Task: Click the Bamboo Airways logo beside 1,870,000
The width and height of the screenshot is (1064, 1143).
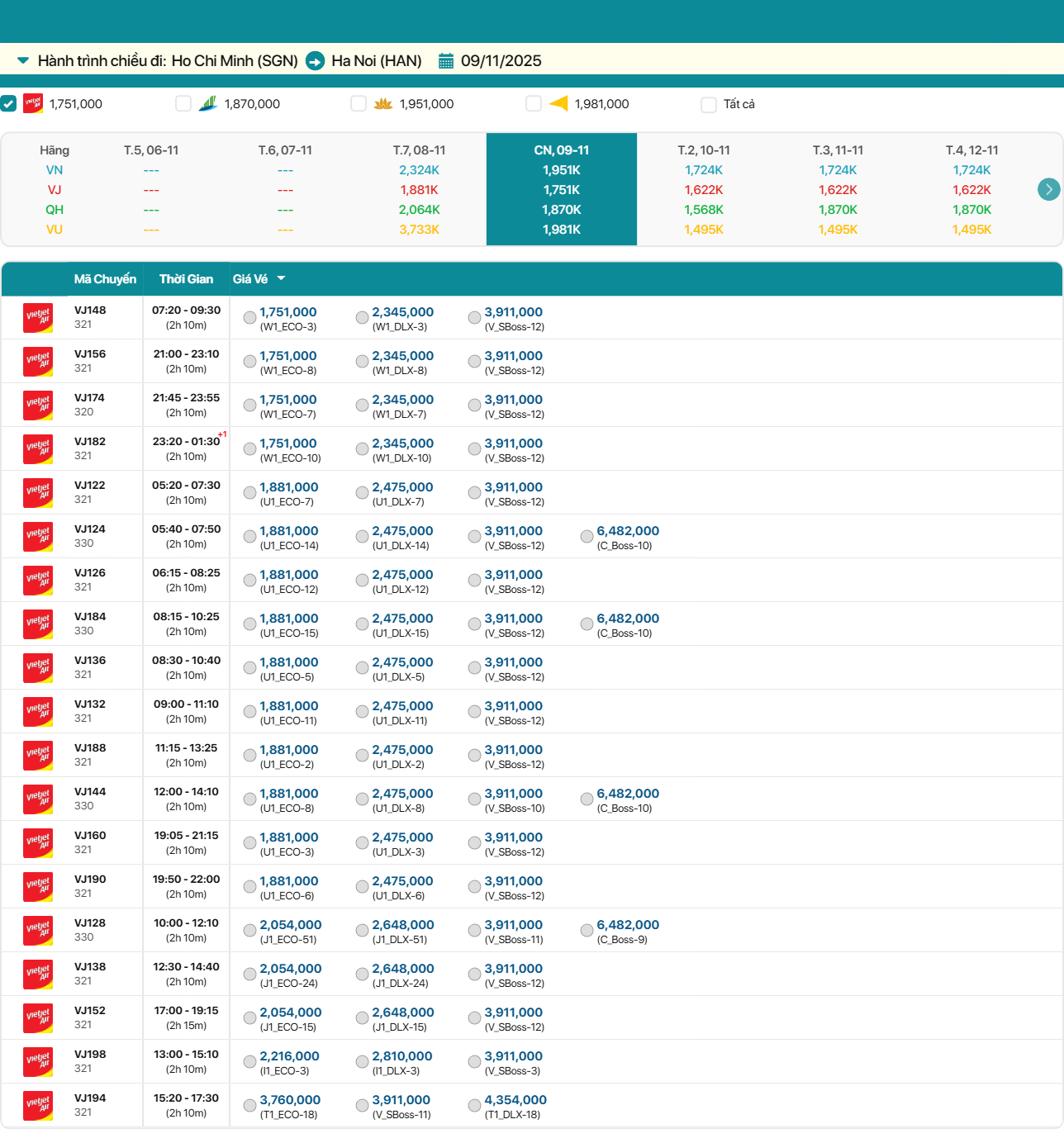Action: [x=208, y=103]
